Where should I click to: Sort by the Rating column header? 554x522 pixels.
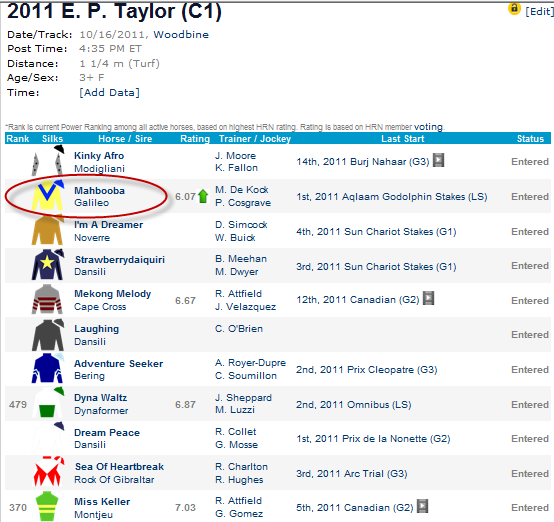click(195, 139)
